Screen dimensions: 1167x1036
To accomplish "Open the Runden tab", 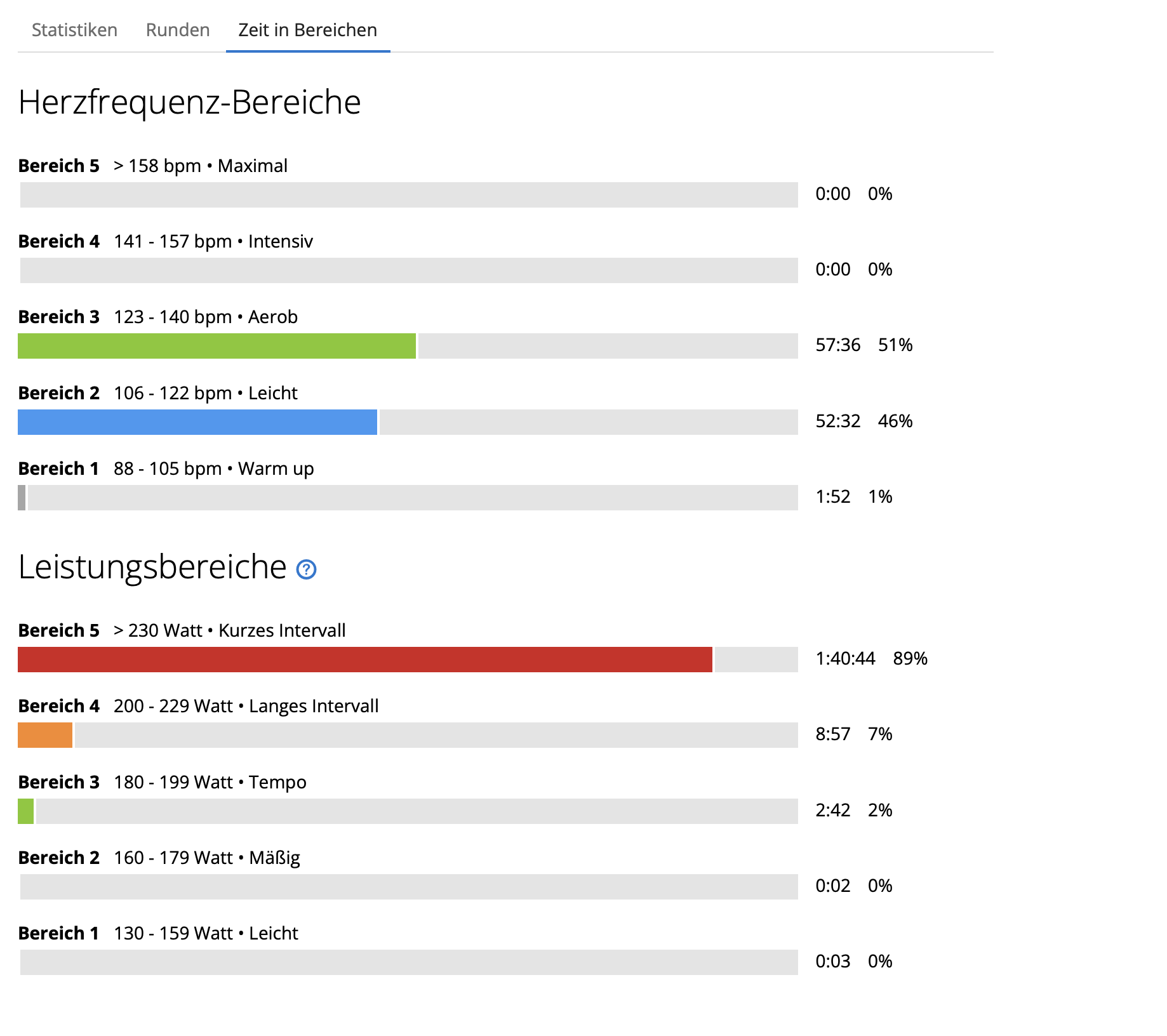I will [x=178, y=30].
